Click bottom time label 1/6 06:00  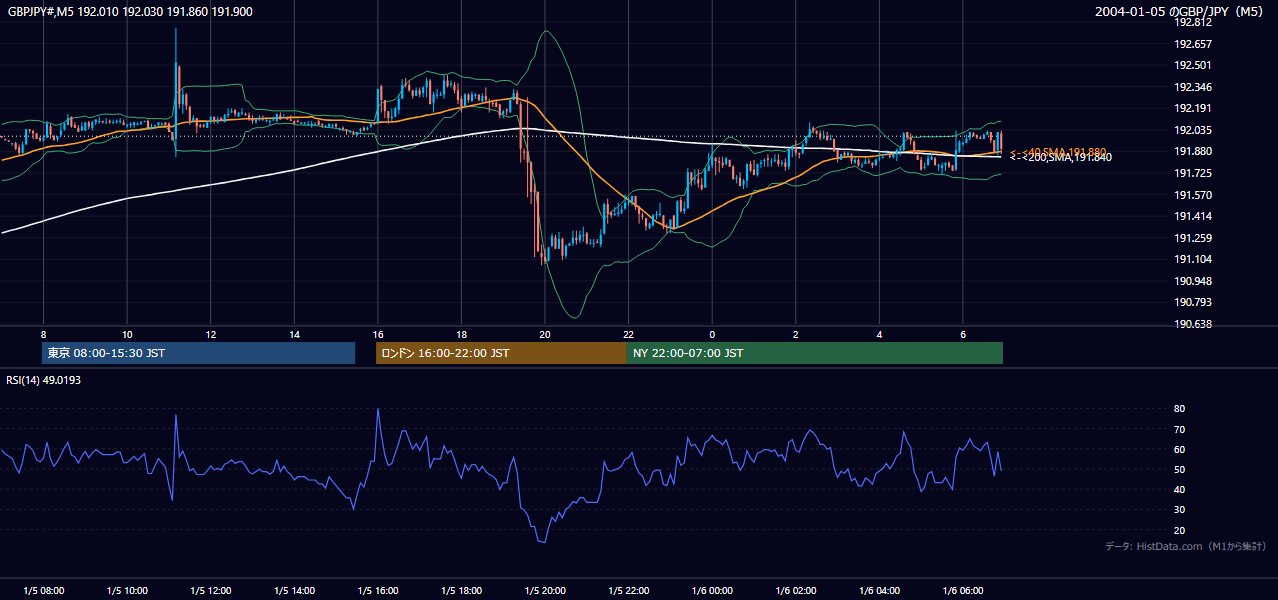coord(963,590)
